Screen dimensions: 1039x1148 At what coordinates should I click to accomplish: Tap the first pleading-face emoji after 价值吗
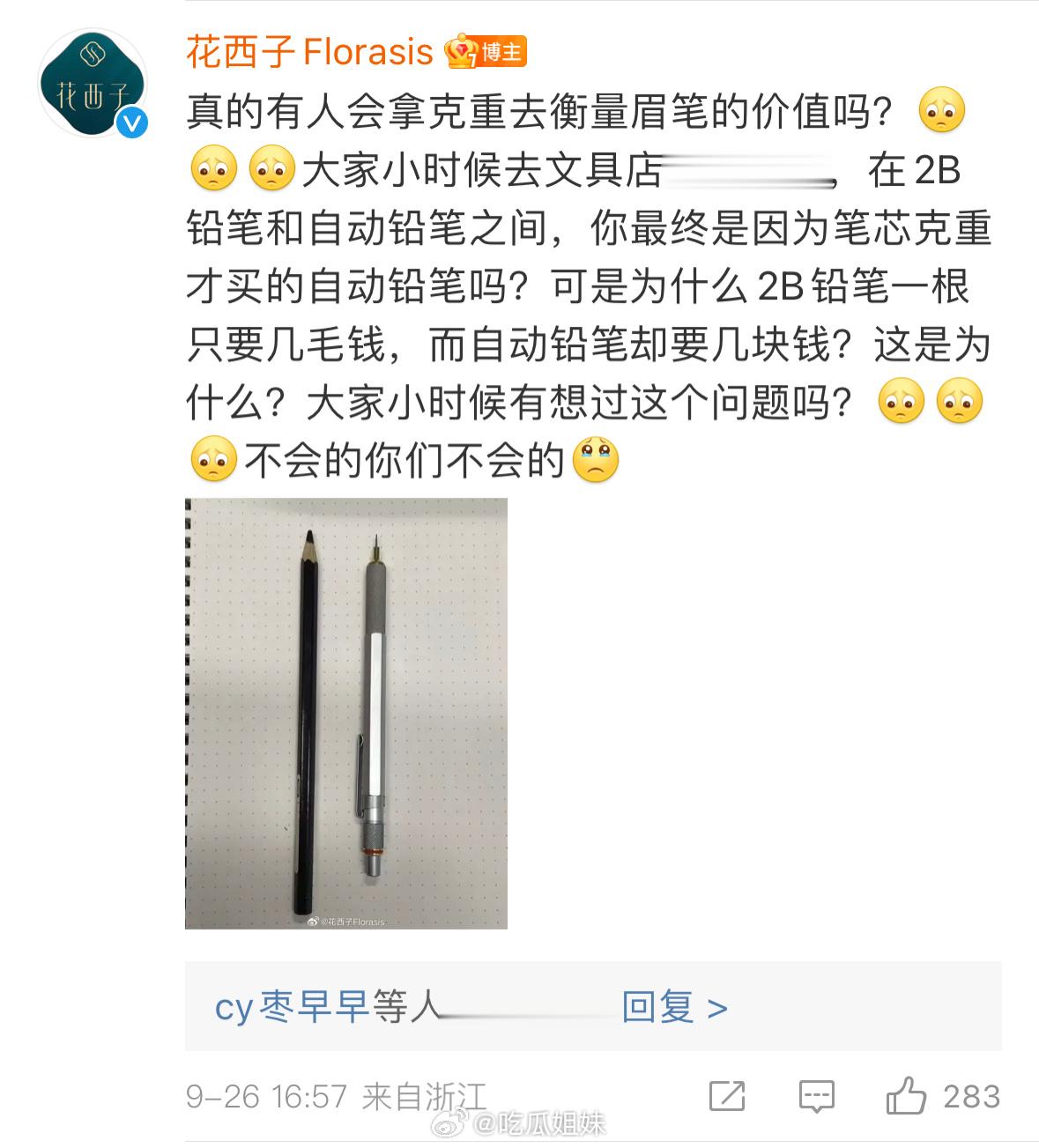coord(942,112)
